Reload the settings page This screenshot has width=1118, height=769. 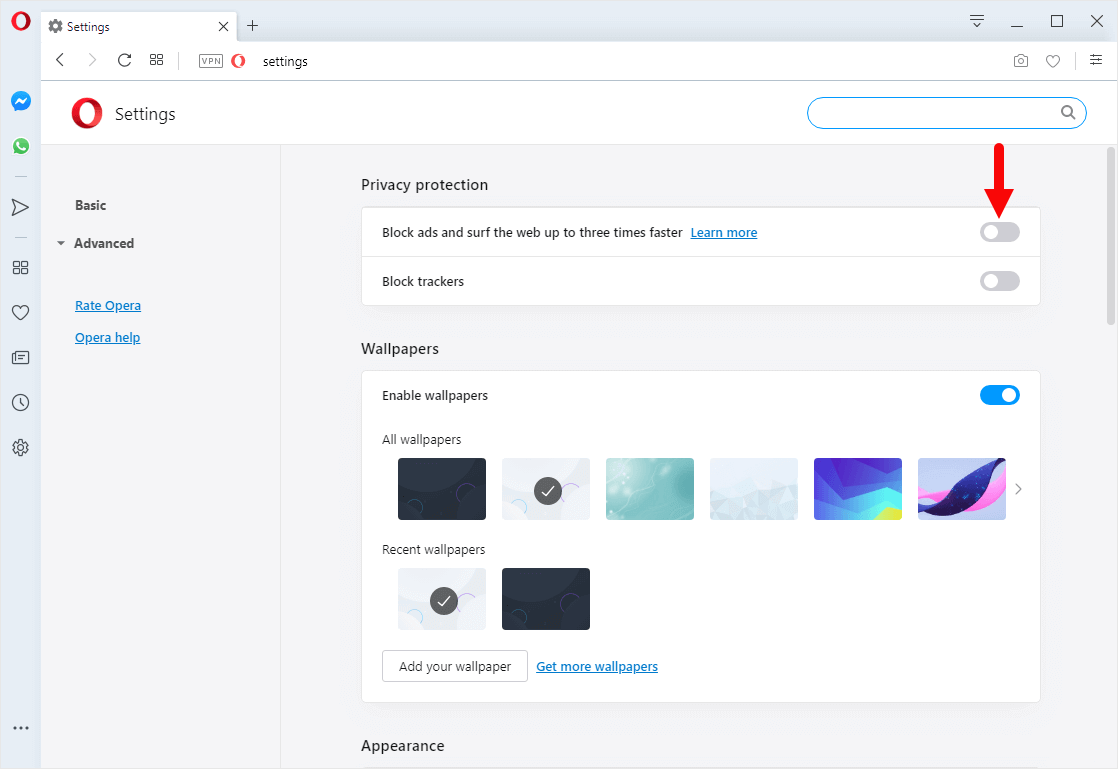[x=124, y=61]
